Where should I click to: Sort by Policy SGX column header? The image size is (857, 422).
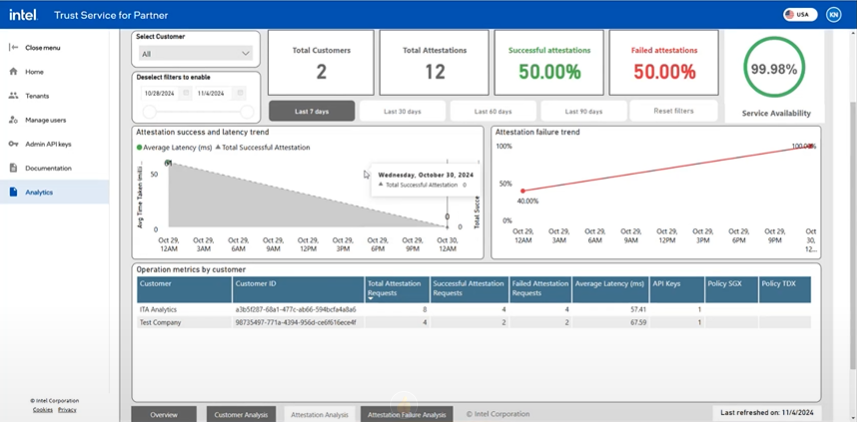pos(732,289)
